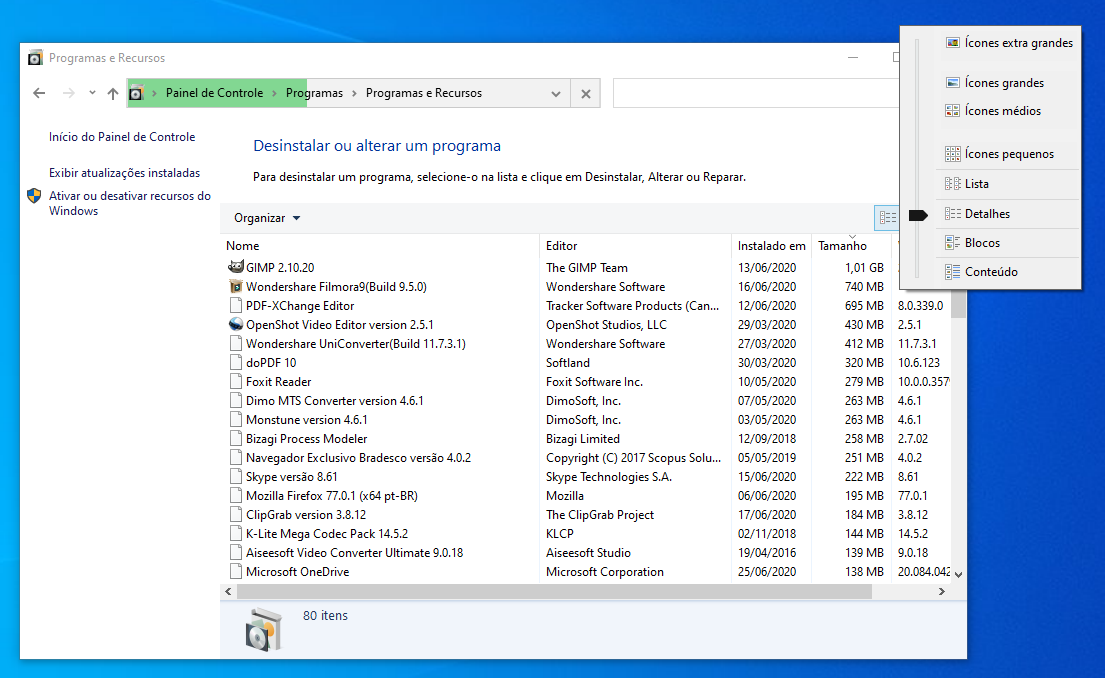The image size is (1105, 678).
Task: Click the horizontal scrollbar thumb
Action: pyautogui.click(x=554, y=592)
